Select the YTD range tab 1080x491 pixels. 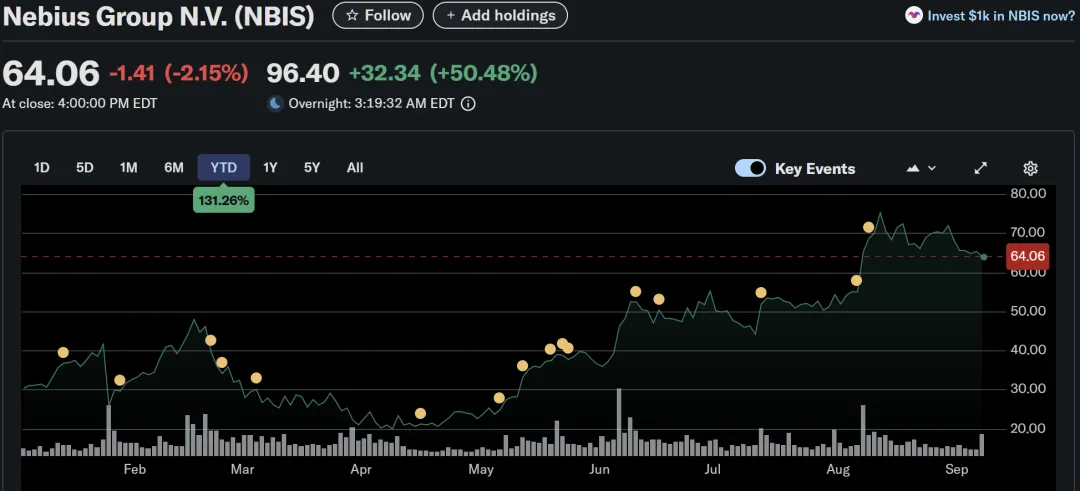click(224, 167)
